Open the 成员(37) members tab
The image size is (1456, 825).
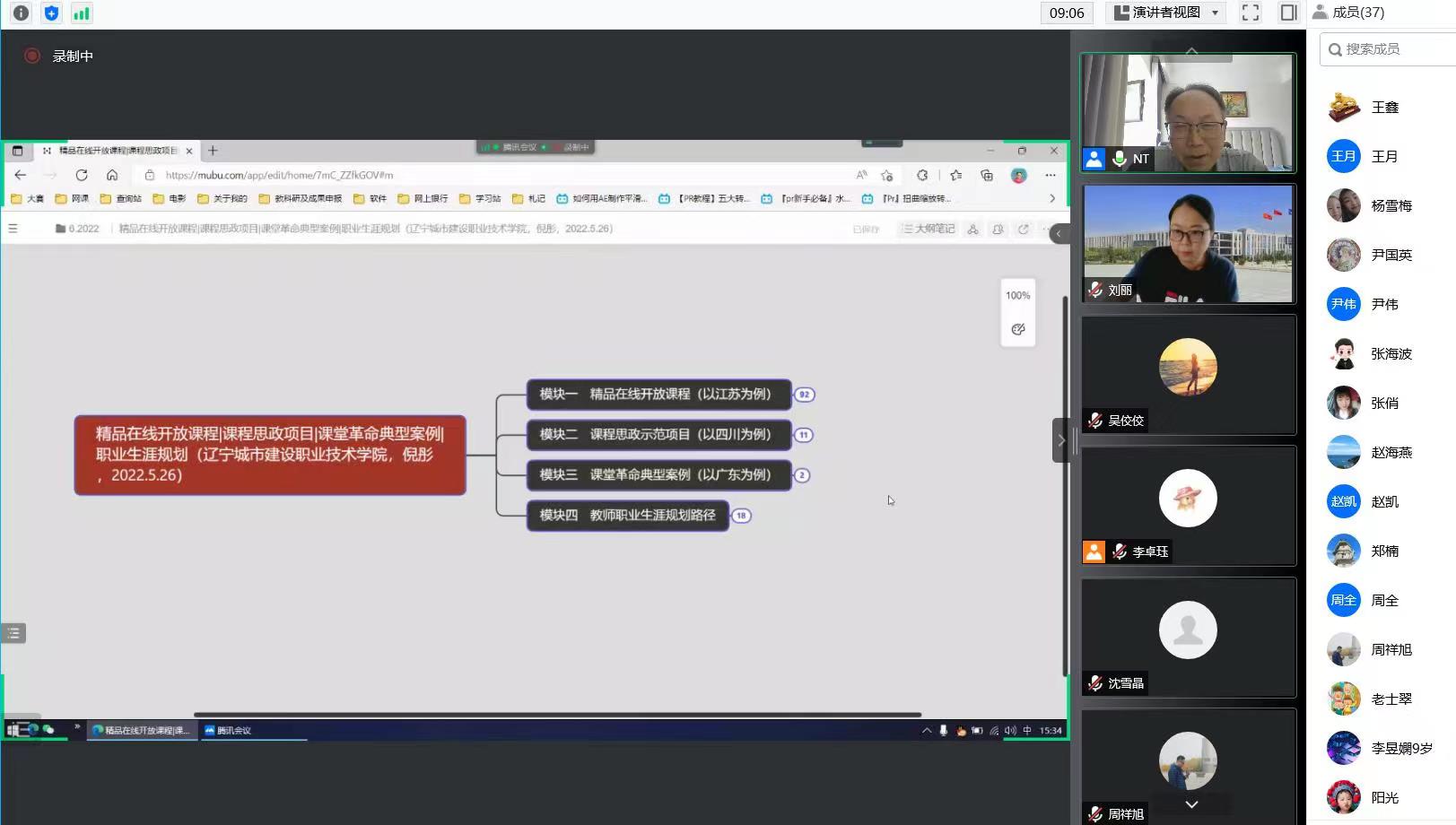1348,13
